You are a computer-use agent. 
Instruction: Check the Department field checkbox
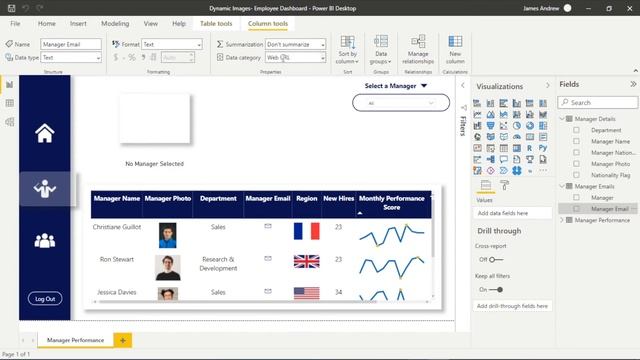pyautogui.click(x=576, y=130)
